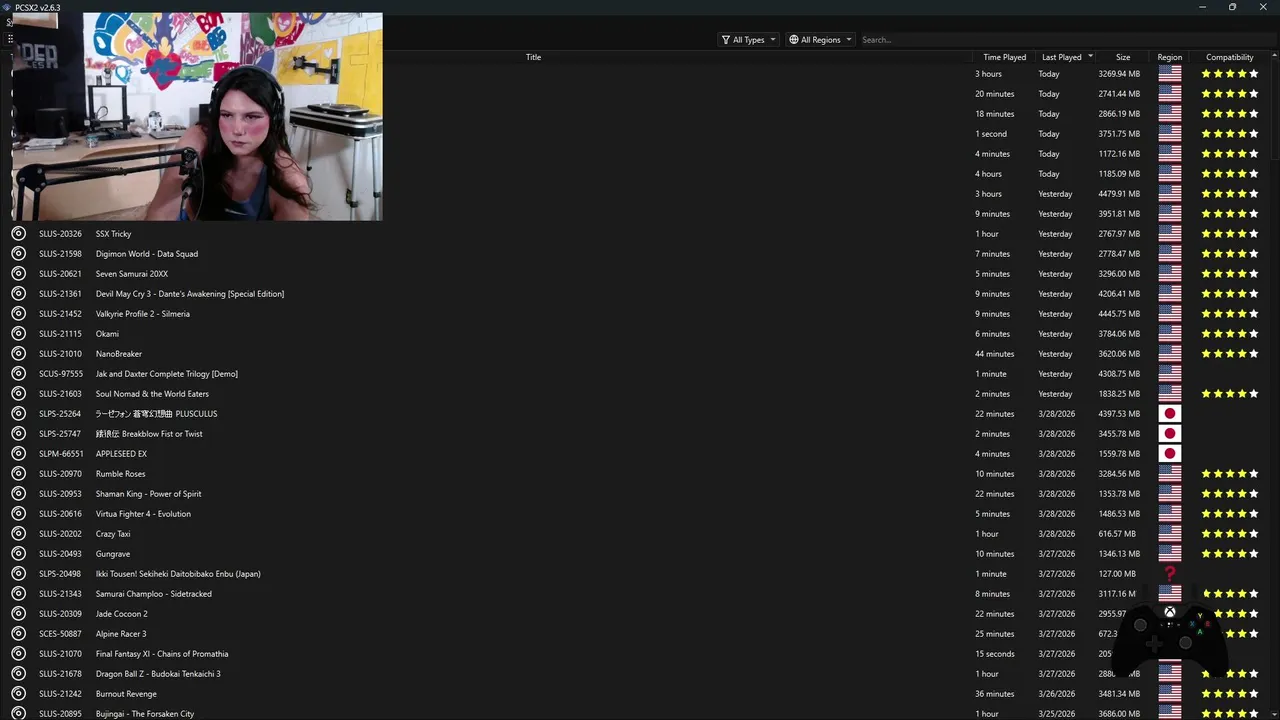The height and width of the screenshot is (720, 1280).
Task: Click disc icon for Jak and Daxter Complete Trilogy
Action: click(x=18, y=374)
